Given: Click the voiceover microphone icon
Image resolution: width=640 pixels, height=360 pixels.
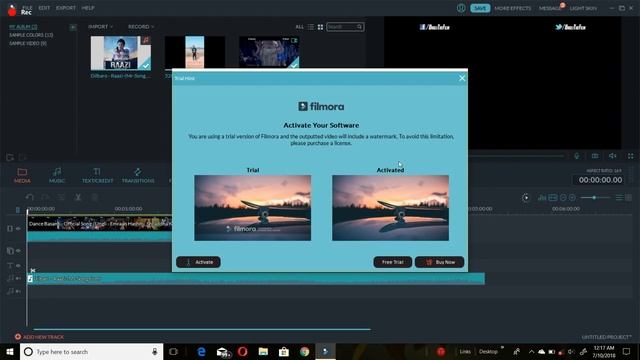Looking at the screenshot, I should click(576, 156).
